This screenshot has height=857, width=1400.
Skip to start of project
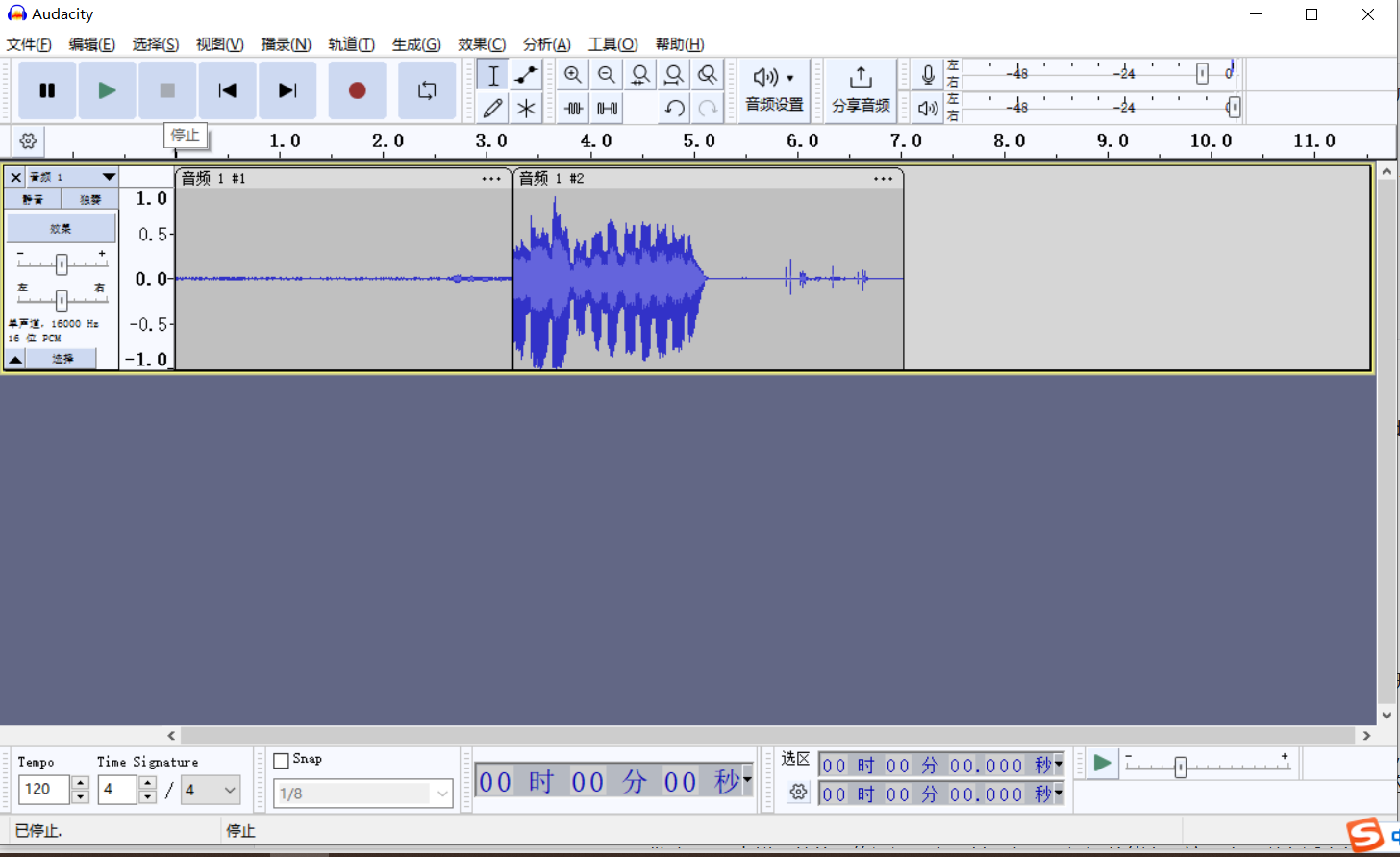227,90
